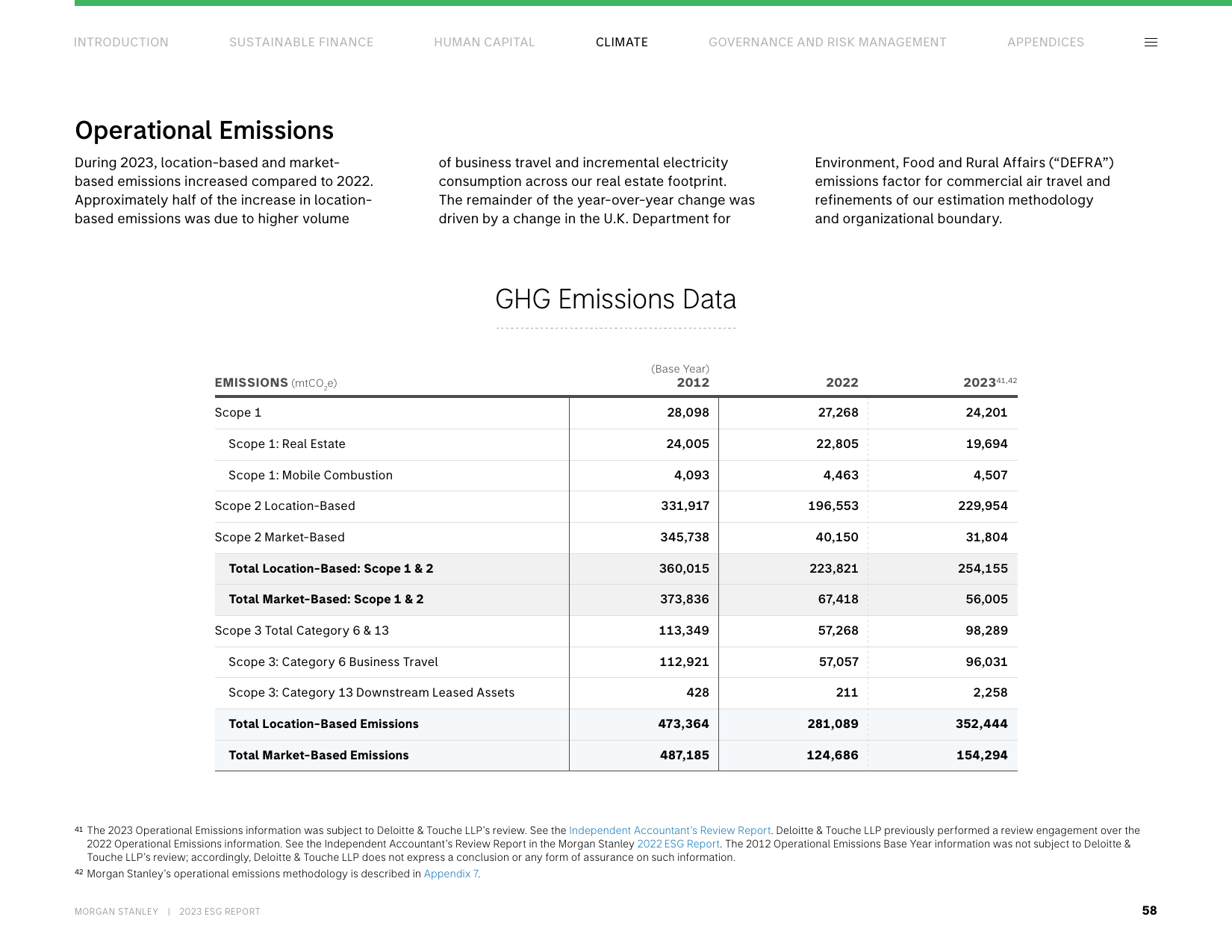Open the Appendix 7 link
Image resolution: width=1232 pixels, height=952 pixels.
click(451, 874)
